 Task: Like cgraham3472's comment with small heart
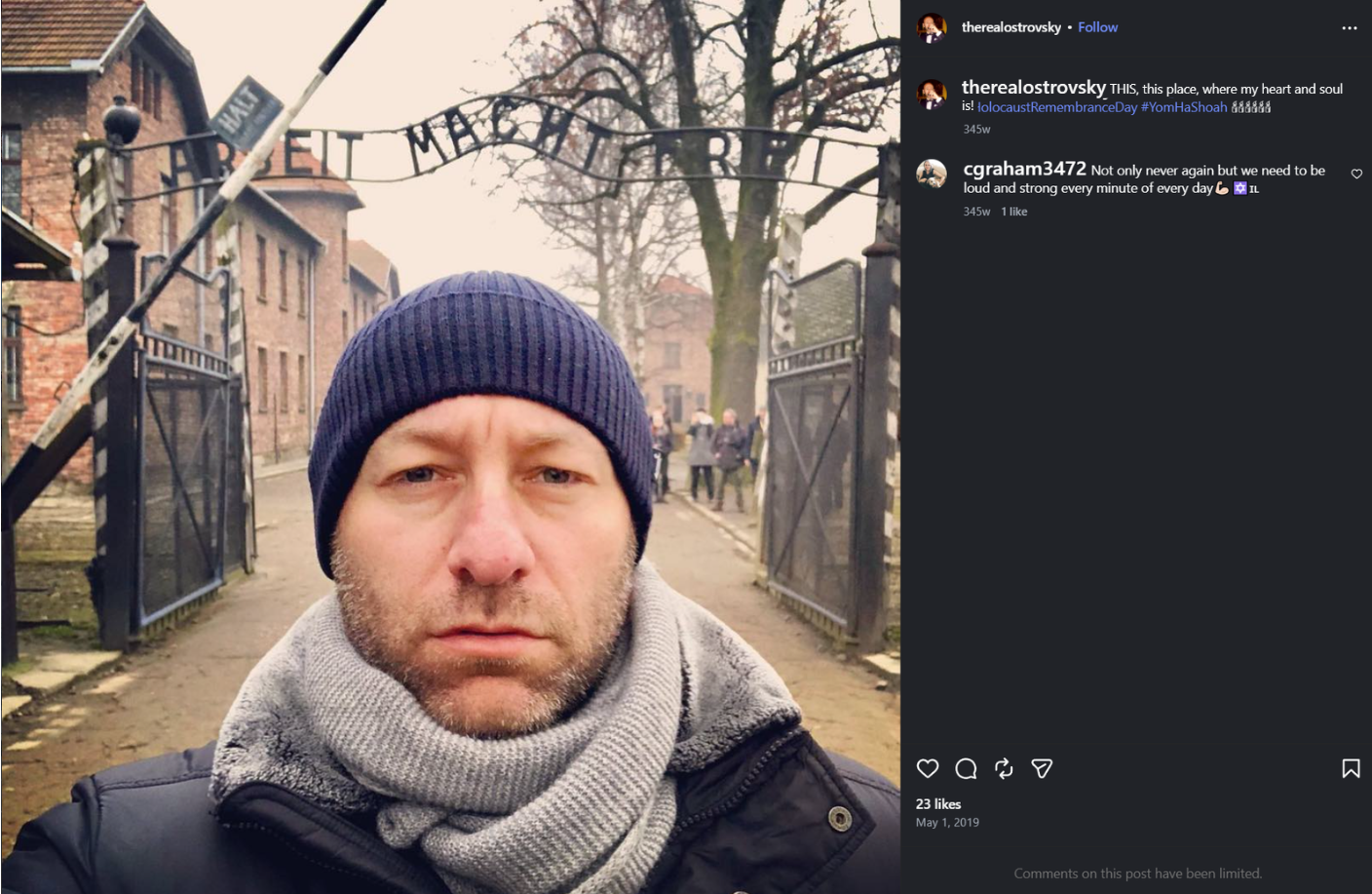1356,174
